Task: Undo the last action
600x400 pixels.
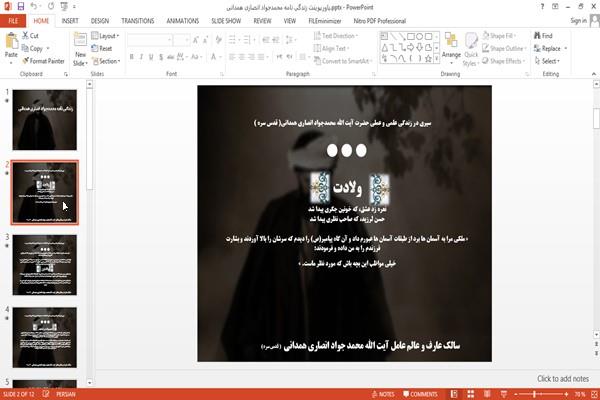Action: [34, 7]
